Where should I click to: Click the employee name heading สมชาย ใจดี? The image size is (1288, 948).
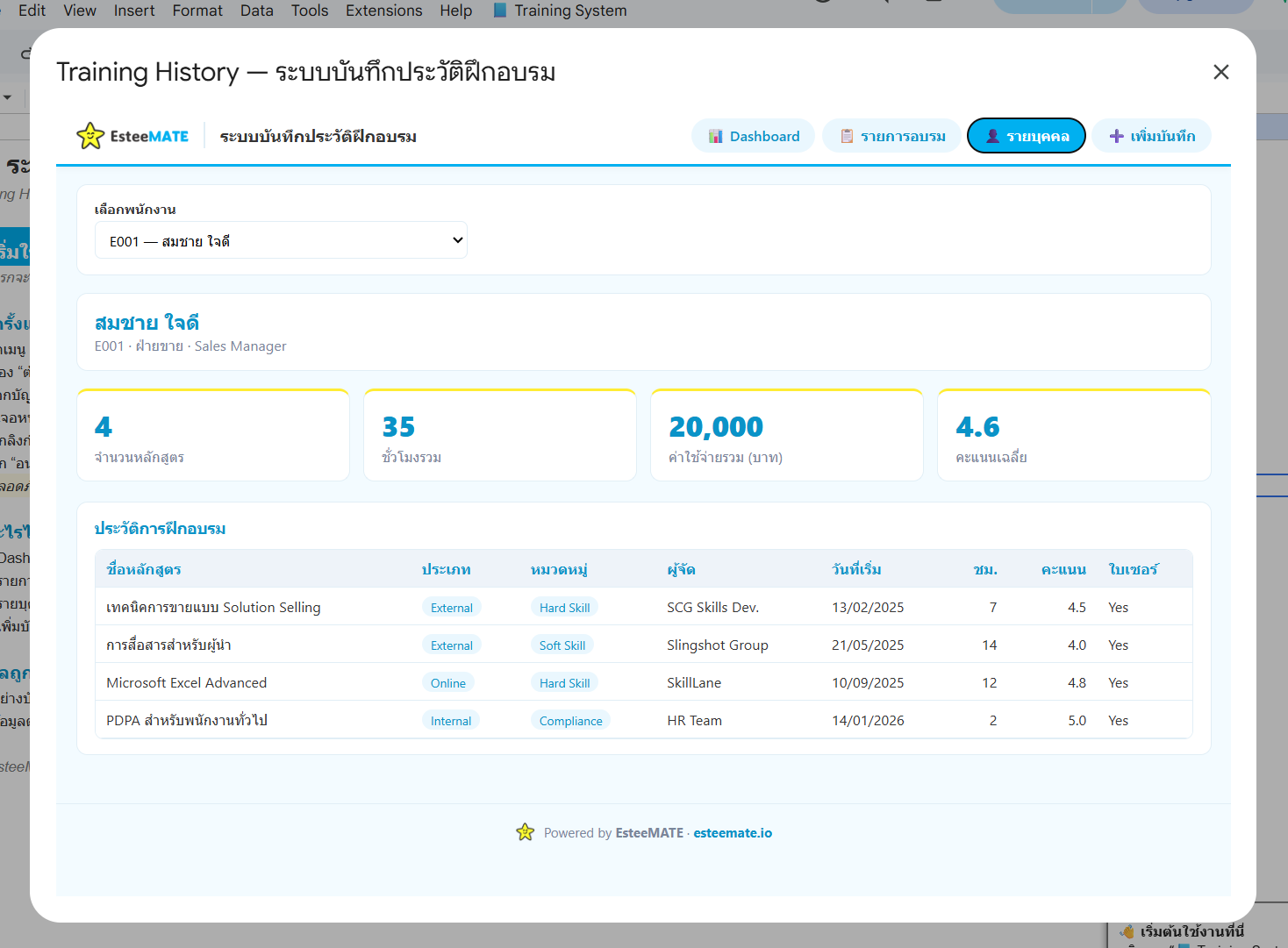coord(147,322)
